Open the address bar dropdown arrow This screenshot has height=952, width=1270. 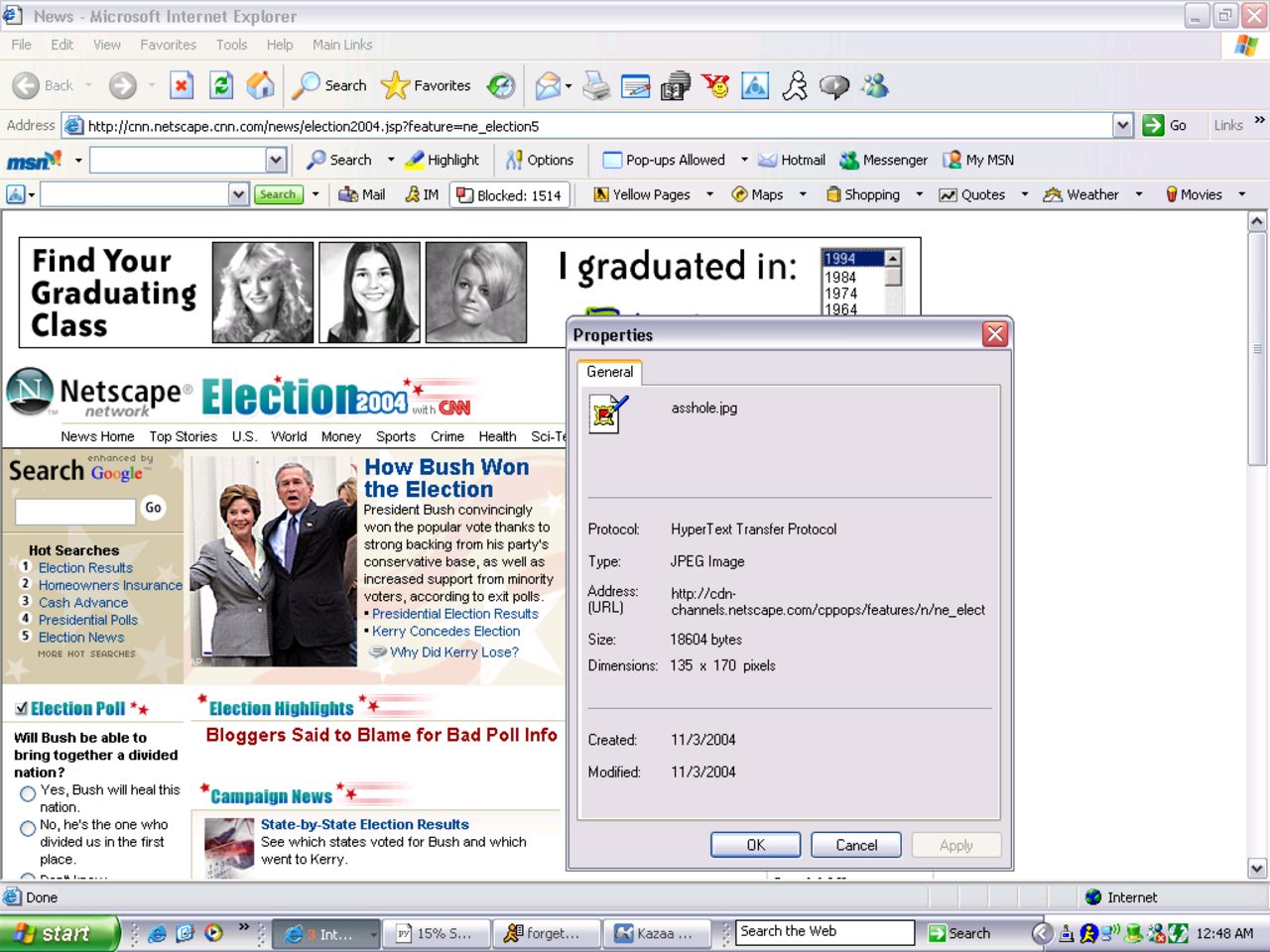coord(1122,125)
